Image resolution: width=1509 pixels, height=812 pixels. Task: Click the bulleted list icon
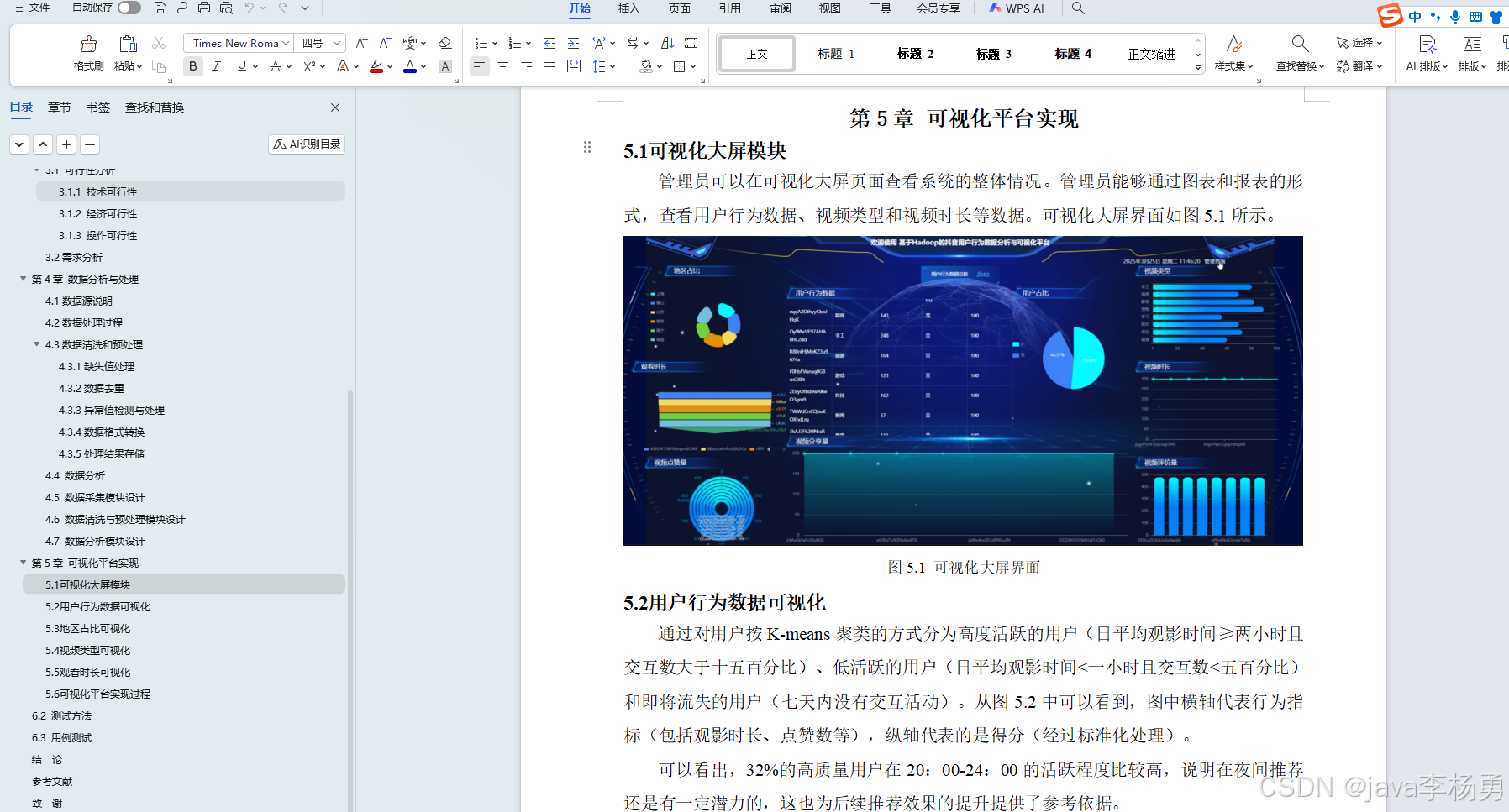pyautogui.click(x=481, y=43)
